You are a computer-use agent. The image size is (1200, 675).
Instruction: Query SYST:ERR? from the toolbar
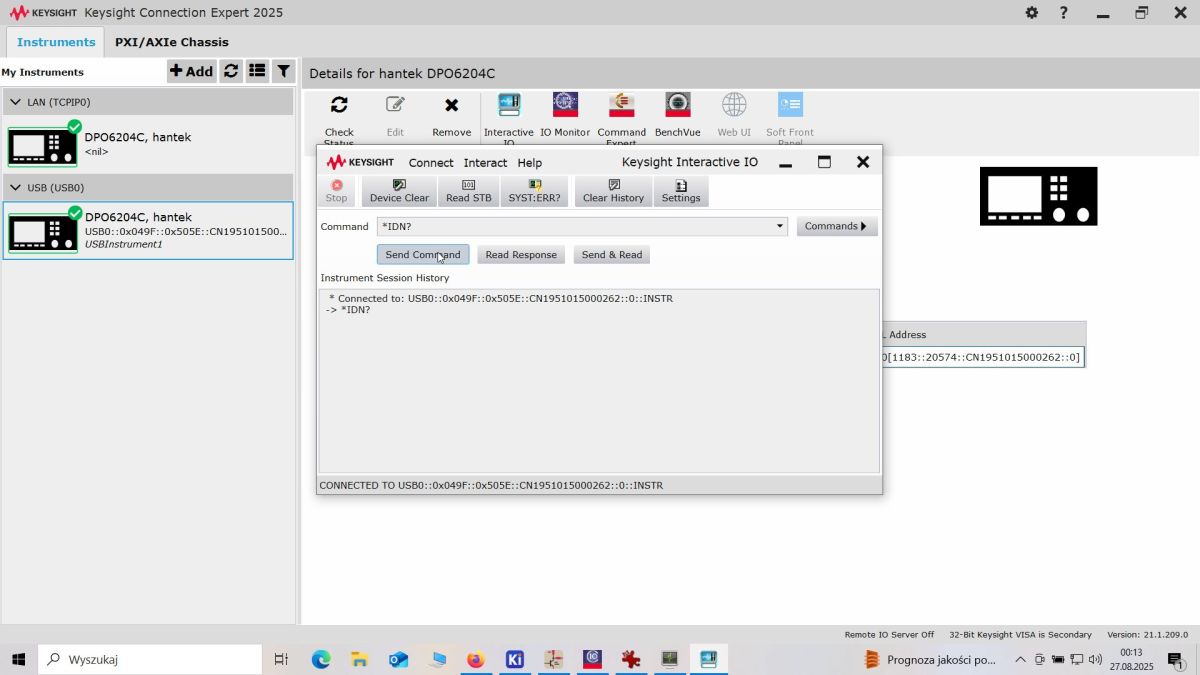[534, 191]
